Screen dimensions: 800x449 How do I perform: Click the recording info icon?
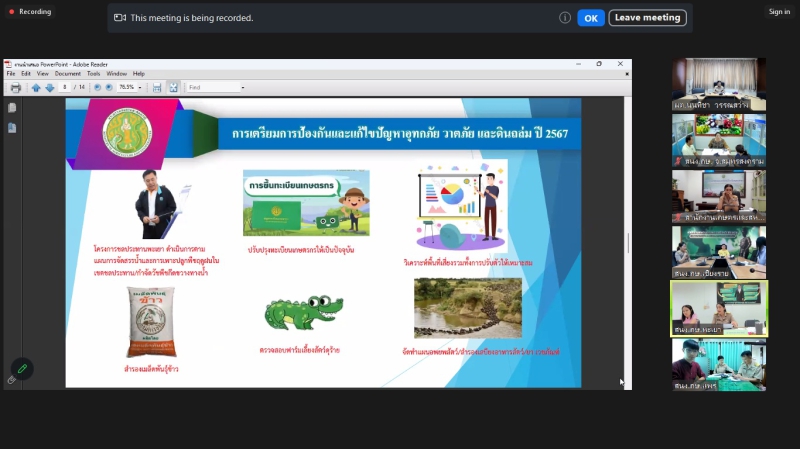pos(565,18)
